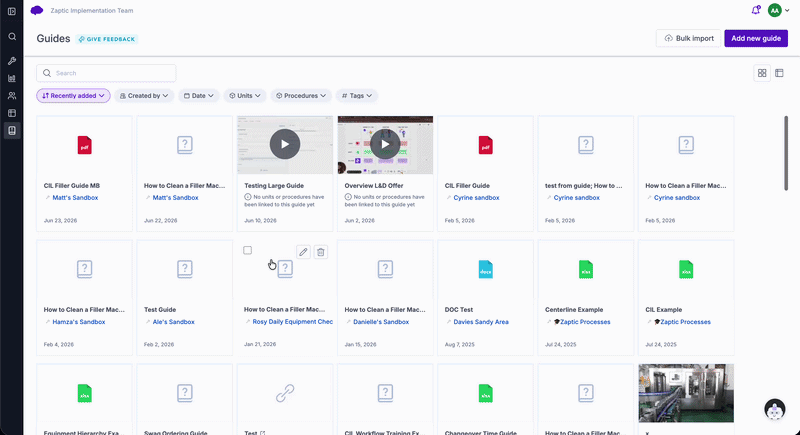This screenshot has height=435, width=800.
Task: Expand the Tags filter
Action: click(357, 95)
